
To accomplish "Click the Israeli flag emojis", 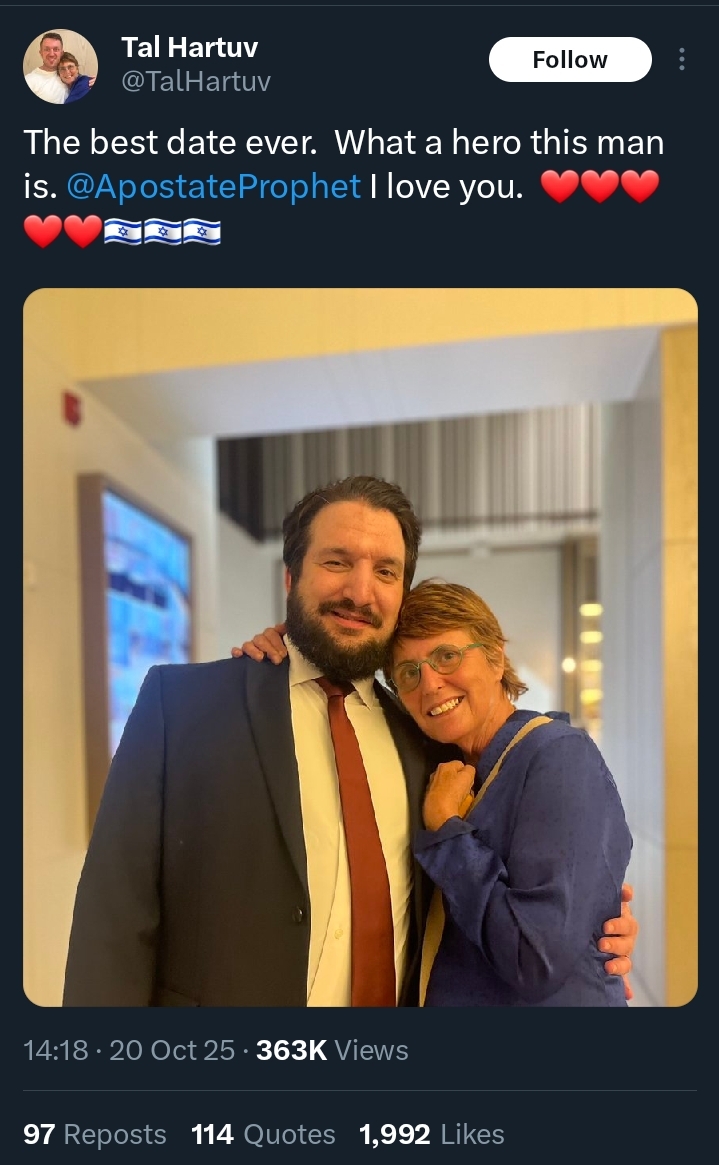I will pyautogui.click(x=162, y=231).
